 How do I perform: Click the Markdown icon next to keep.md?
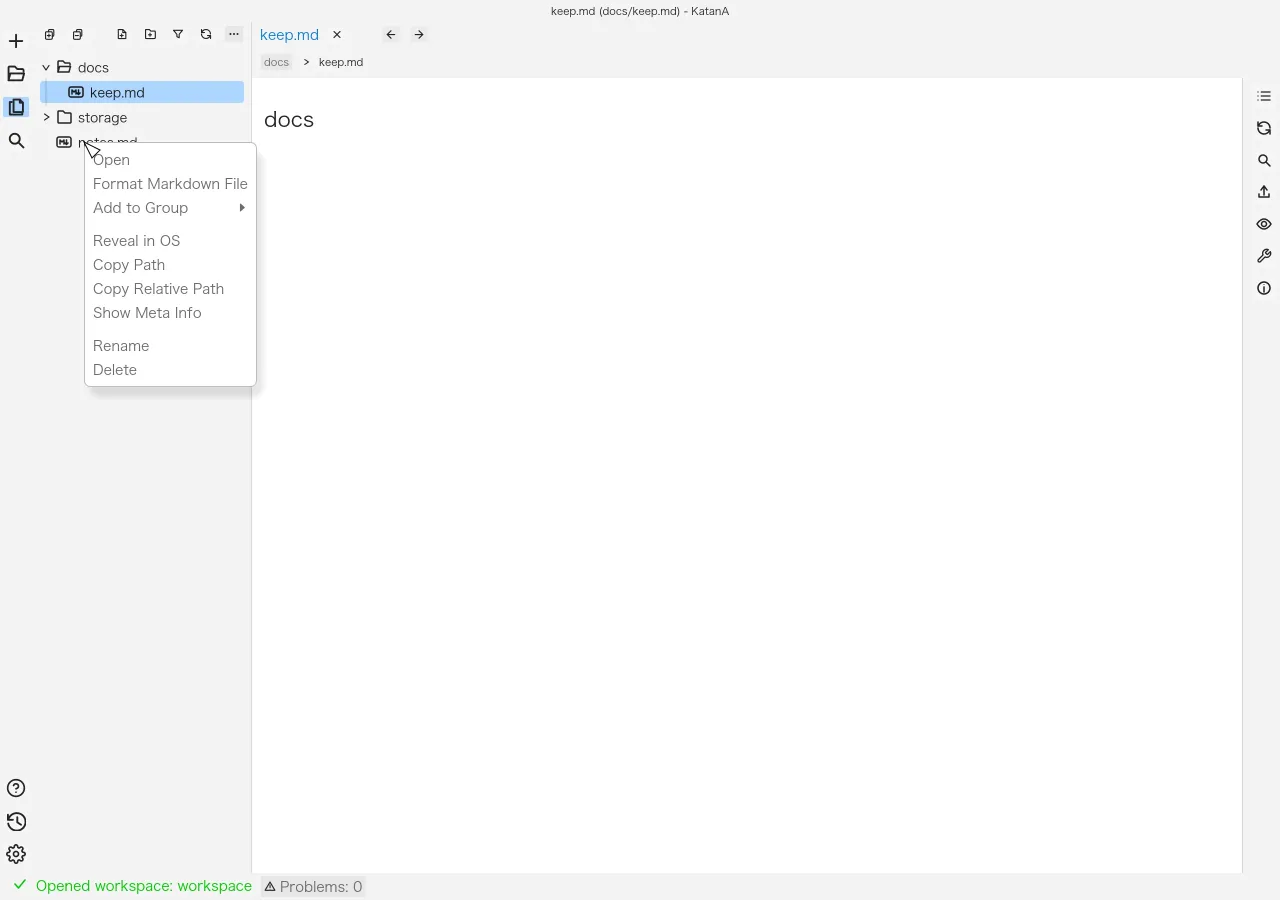[x=76, y=92]
